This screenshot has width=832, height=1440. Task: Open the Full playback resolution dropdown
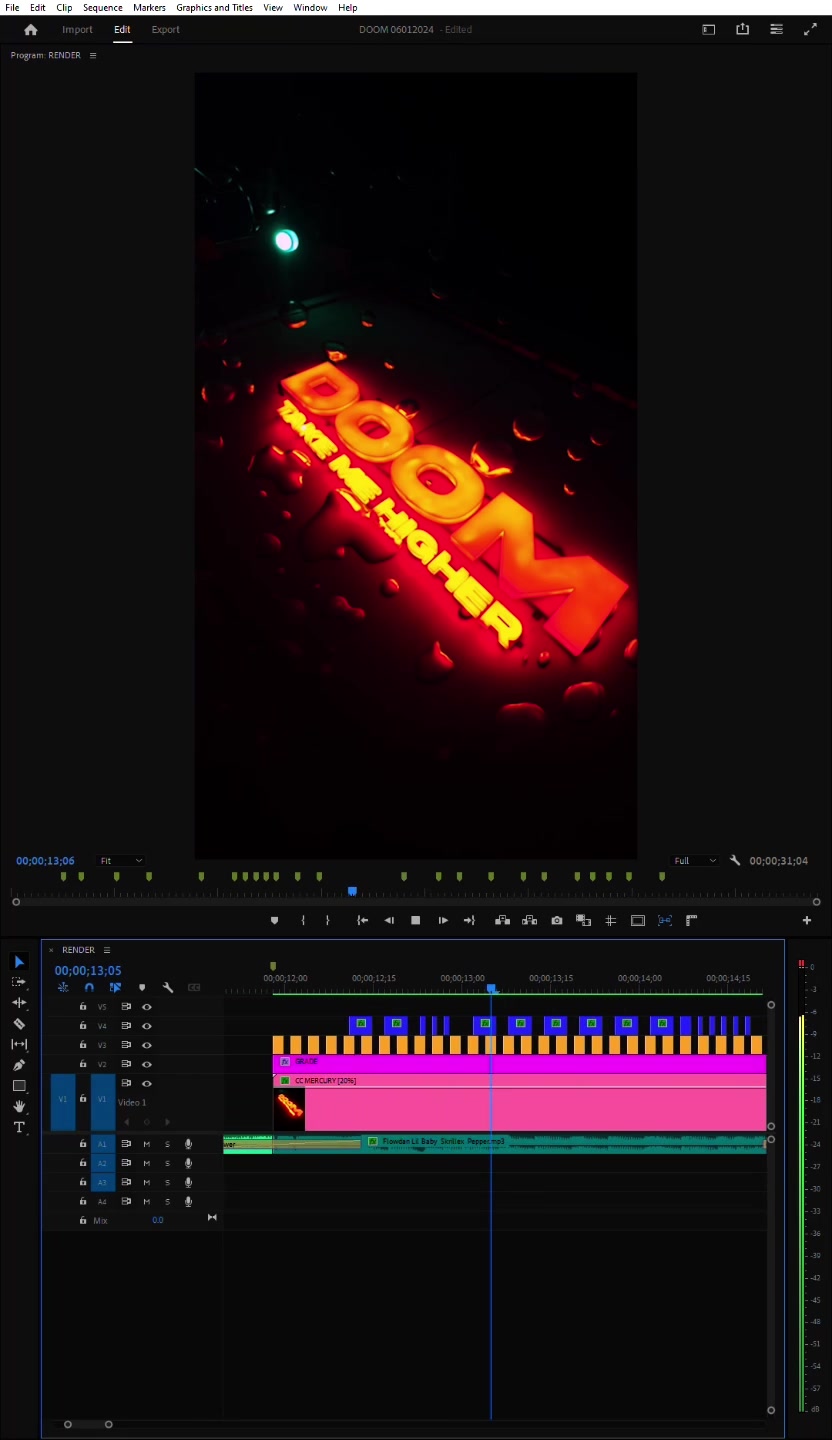point(695,860)
